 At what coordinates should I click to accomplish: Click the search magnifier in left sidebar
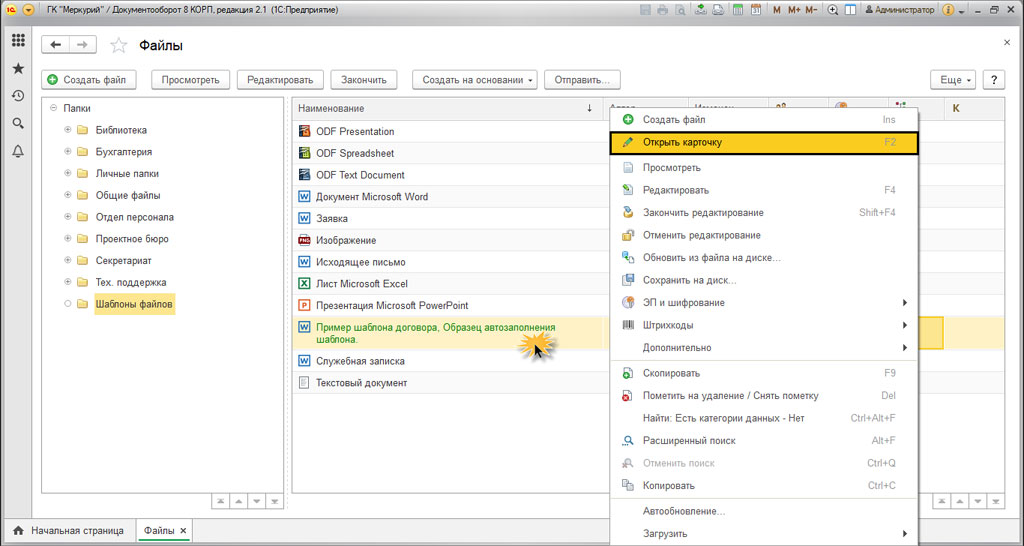coord(18,123)
